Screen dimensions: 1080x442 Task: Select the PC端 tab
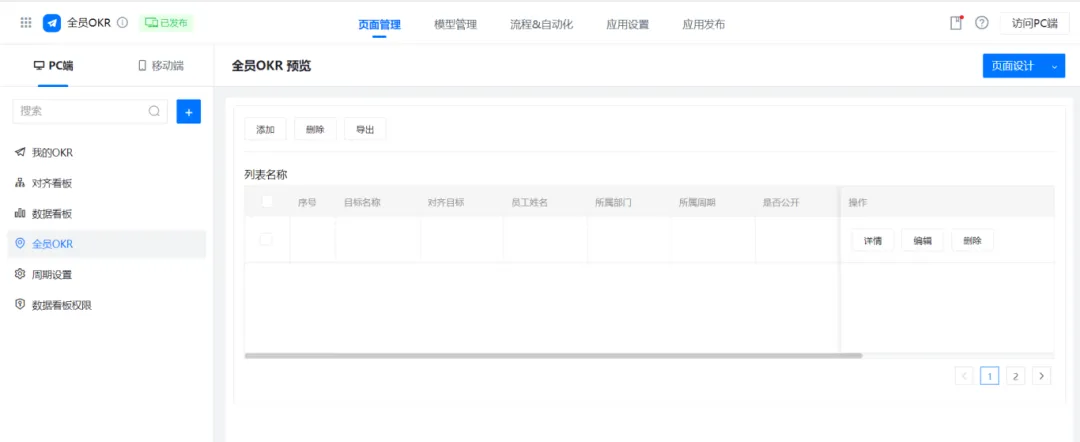53,66
